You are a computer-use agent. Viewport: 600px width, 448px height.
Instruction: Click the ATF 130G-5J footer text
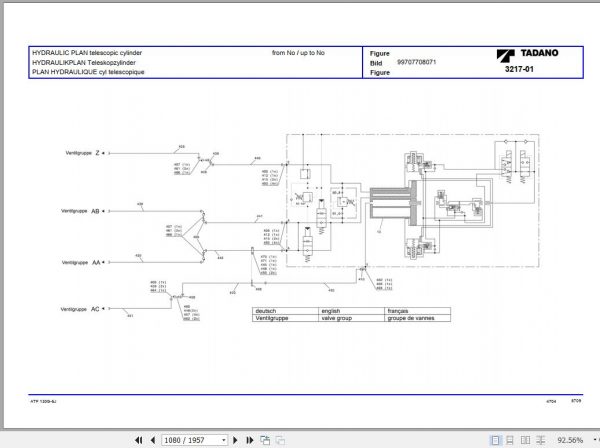click(x=43, y=401)
